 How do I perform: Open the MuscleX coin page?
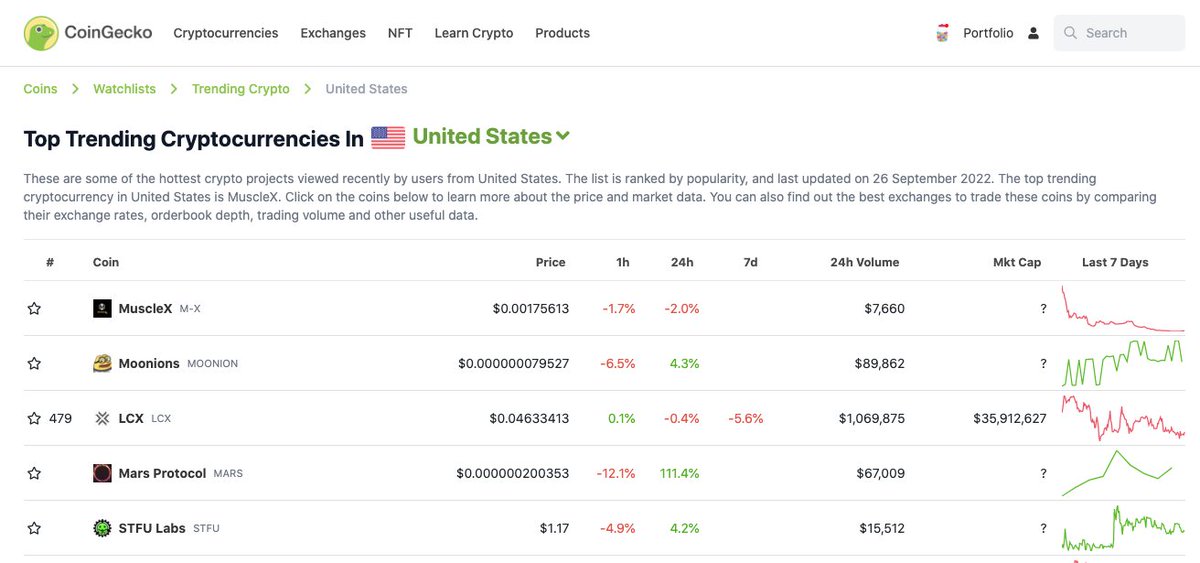tap(145, 308)
